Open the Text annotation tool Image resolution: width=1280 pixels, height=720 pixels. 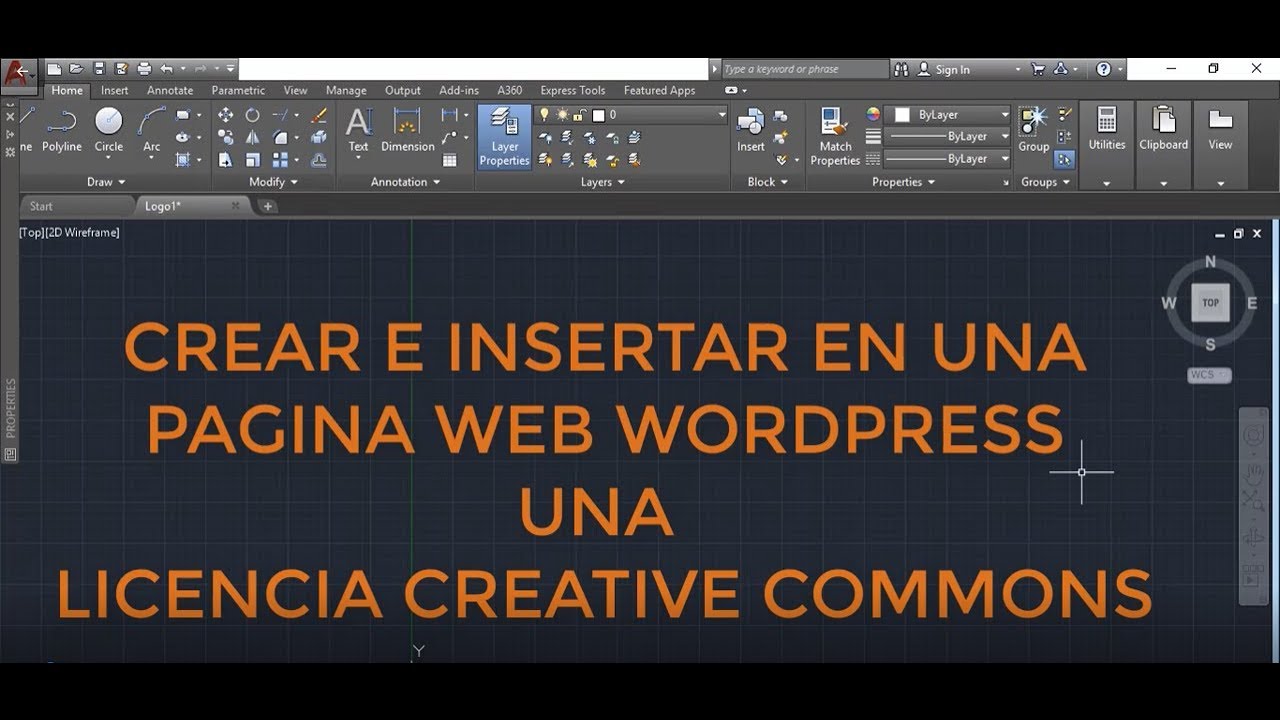pos(358,130)
